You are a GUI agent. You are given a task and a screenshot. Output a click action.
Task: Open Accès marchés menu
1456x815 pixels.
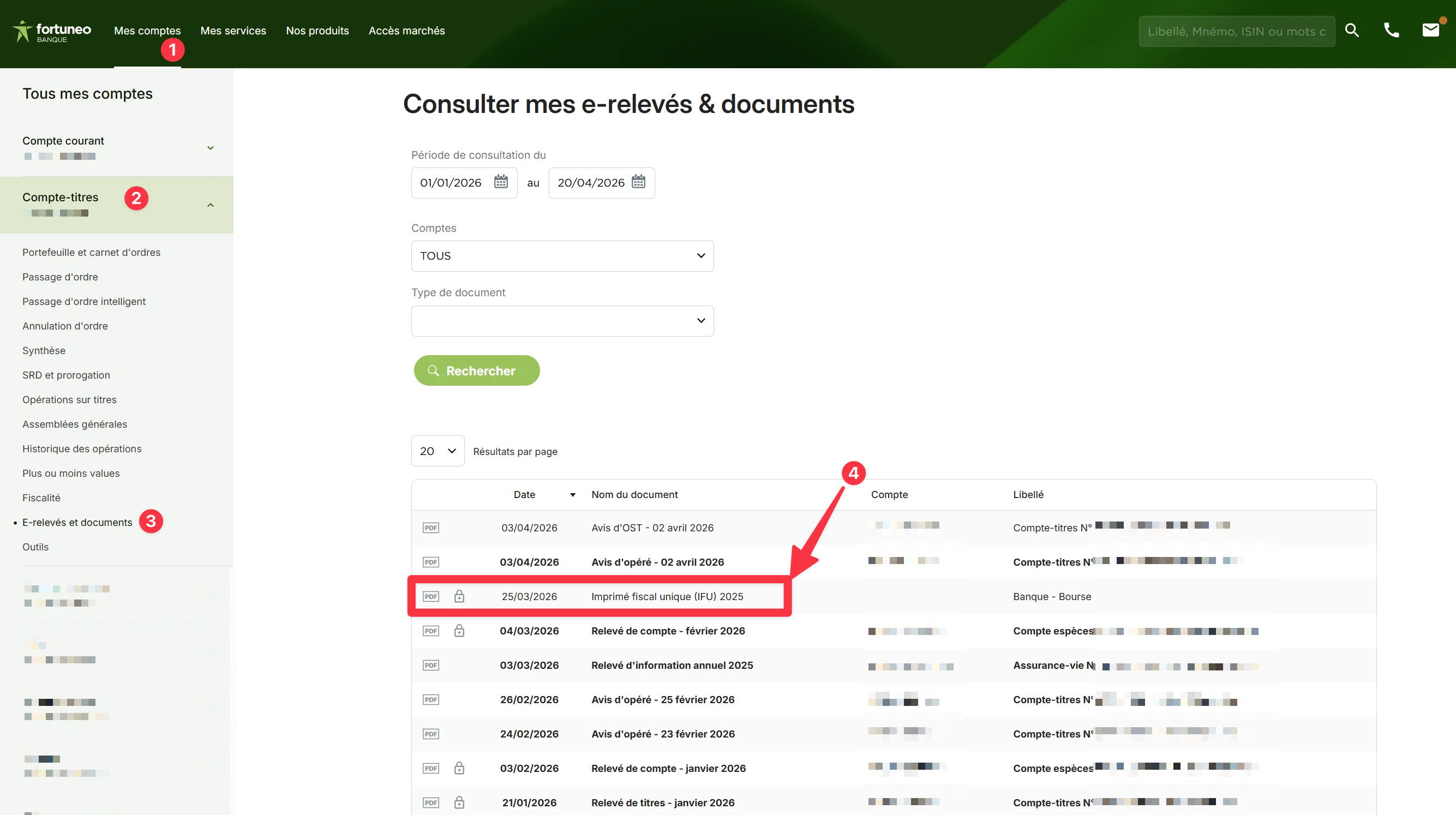click(406, 31)
